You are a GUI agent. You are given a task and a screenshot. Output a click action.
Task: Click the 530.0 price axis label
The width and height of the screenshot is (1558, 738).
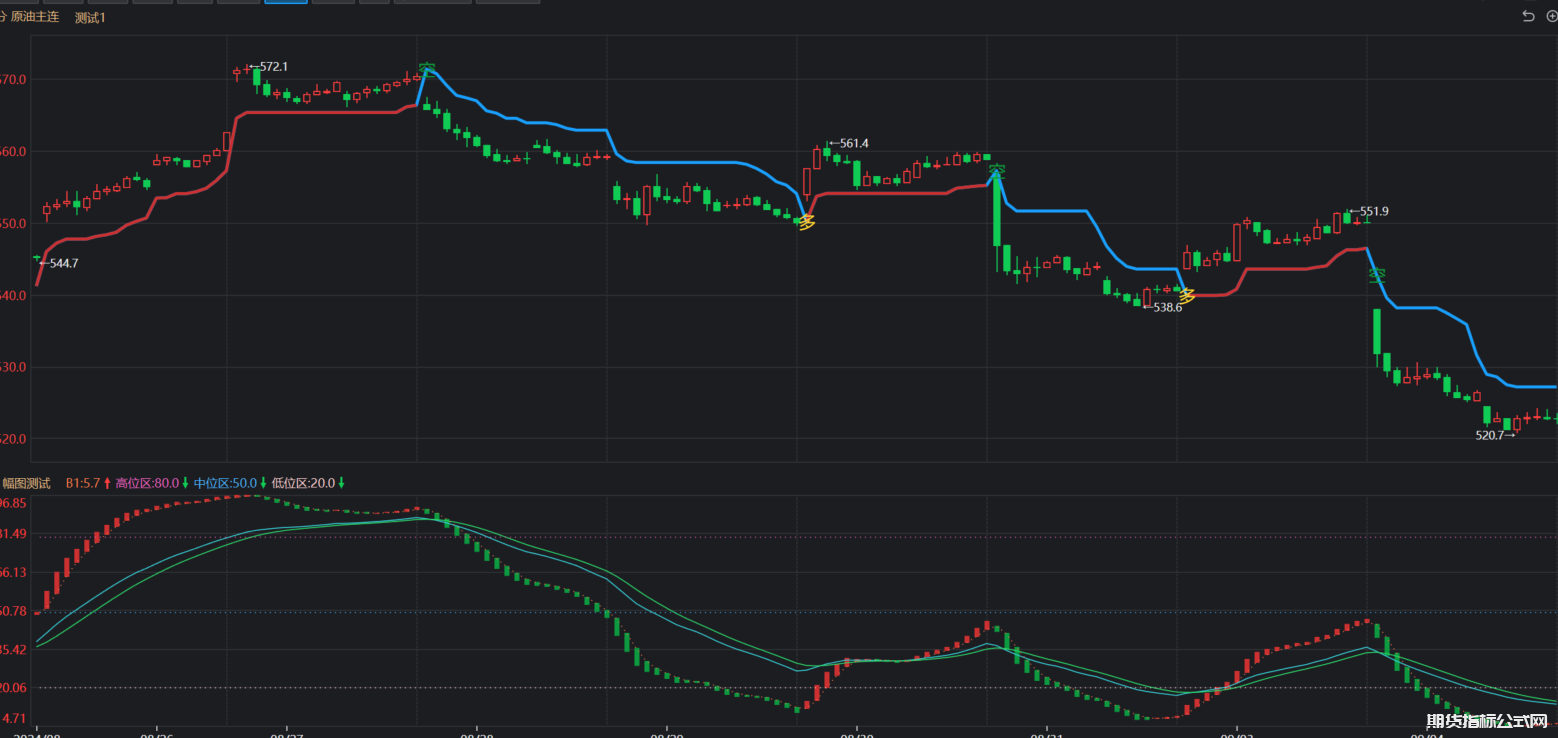pos(12,368)
